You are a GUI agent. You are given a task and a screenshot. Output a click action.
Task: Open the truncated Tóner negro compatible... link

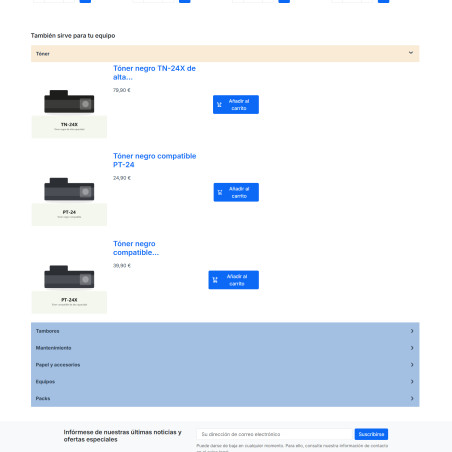(136, 248)
